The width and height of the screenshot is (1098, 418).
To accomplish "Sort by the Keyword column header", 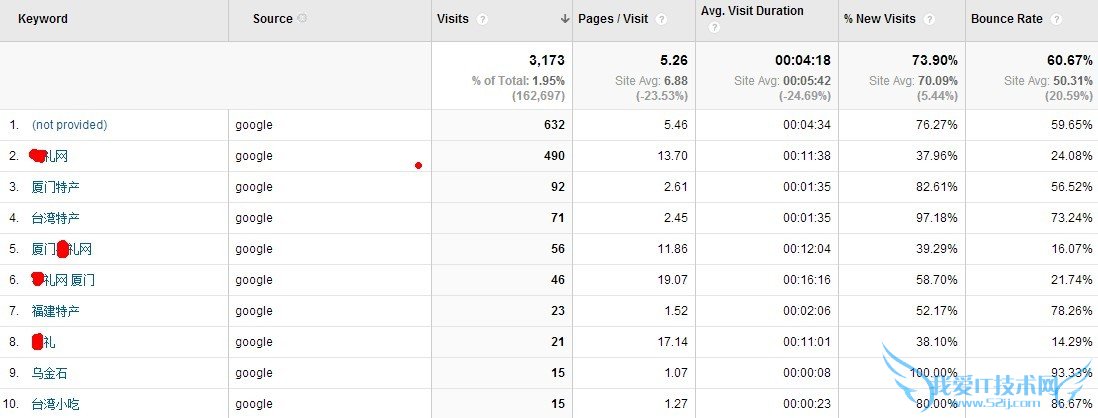I will [x=43, y=19].
